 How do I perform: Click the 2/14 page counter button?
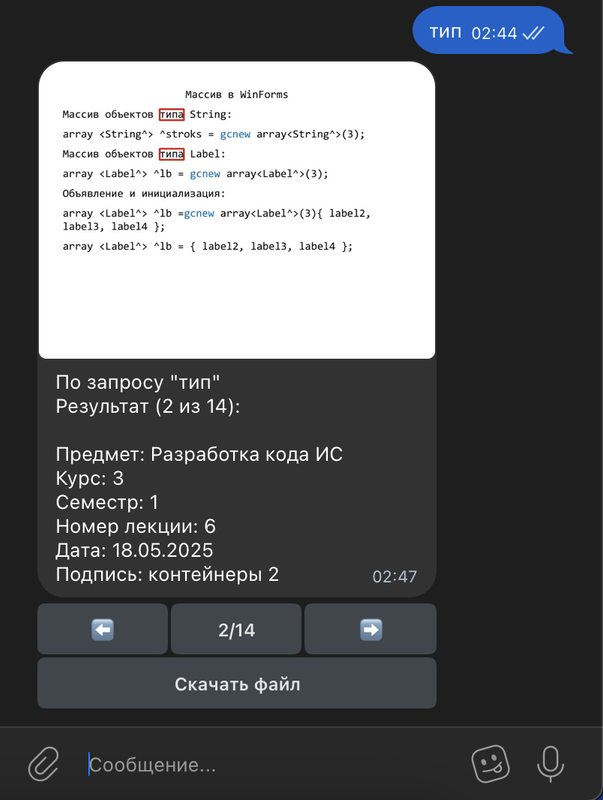coord(236,629)
